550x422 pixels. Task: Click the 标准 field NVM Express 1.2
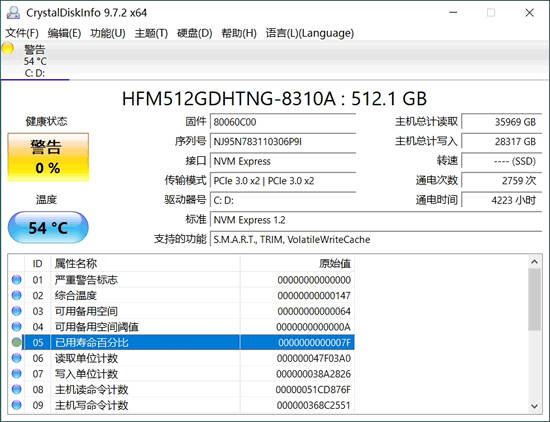(x=376, y=220)
